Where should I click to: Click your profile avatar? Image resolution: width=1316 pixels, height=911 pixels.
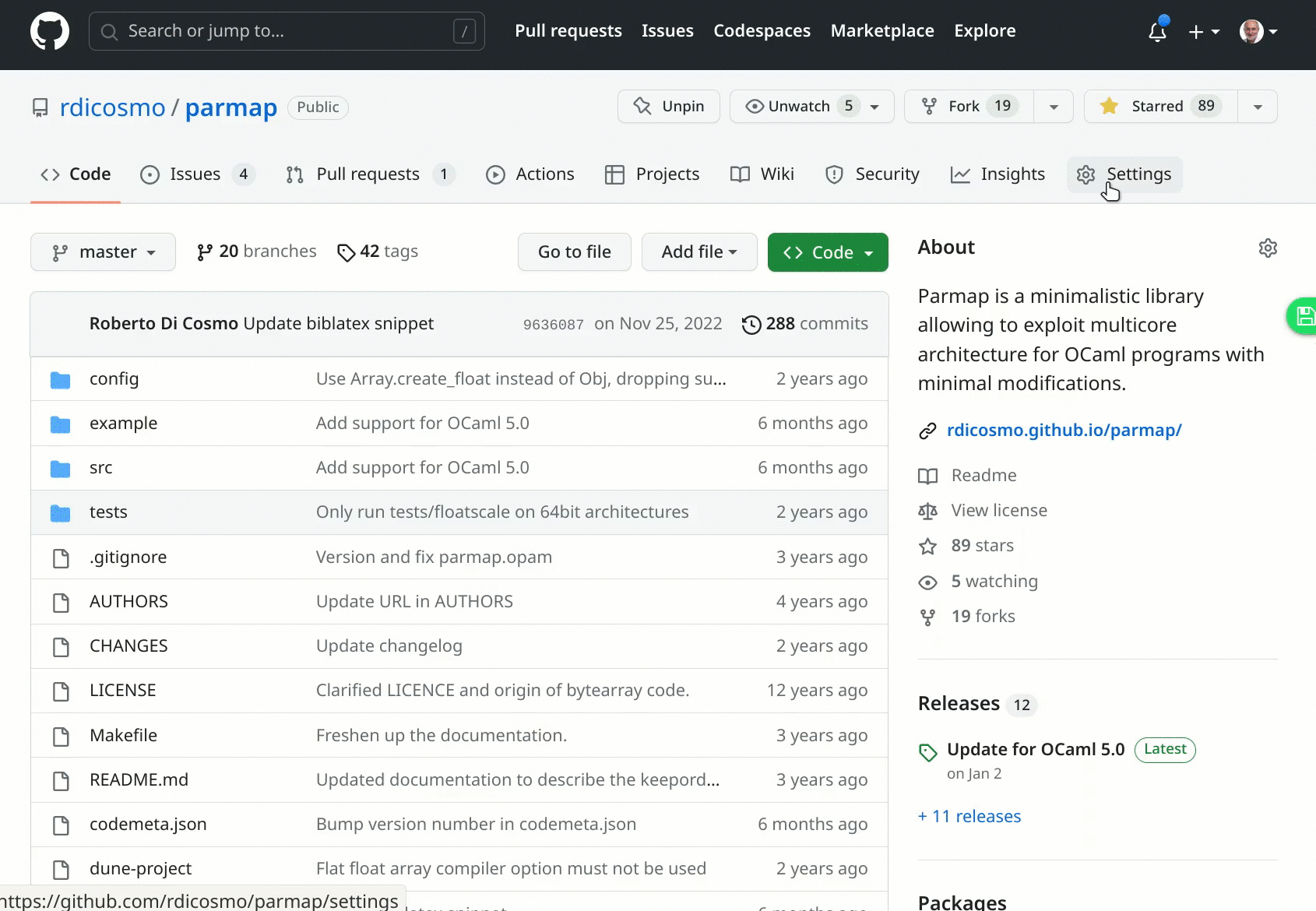(1251, 31)
